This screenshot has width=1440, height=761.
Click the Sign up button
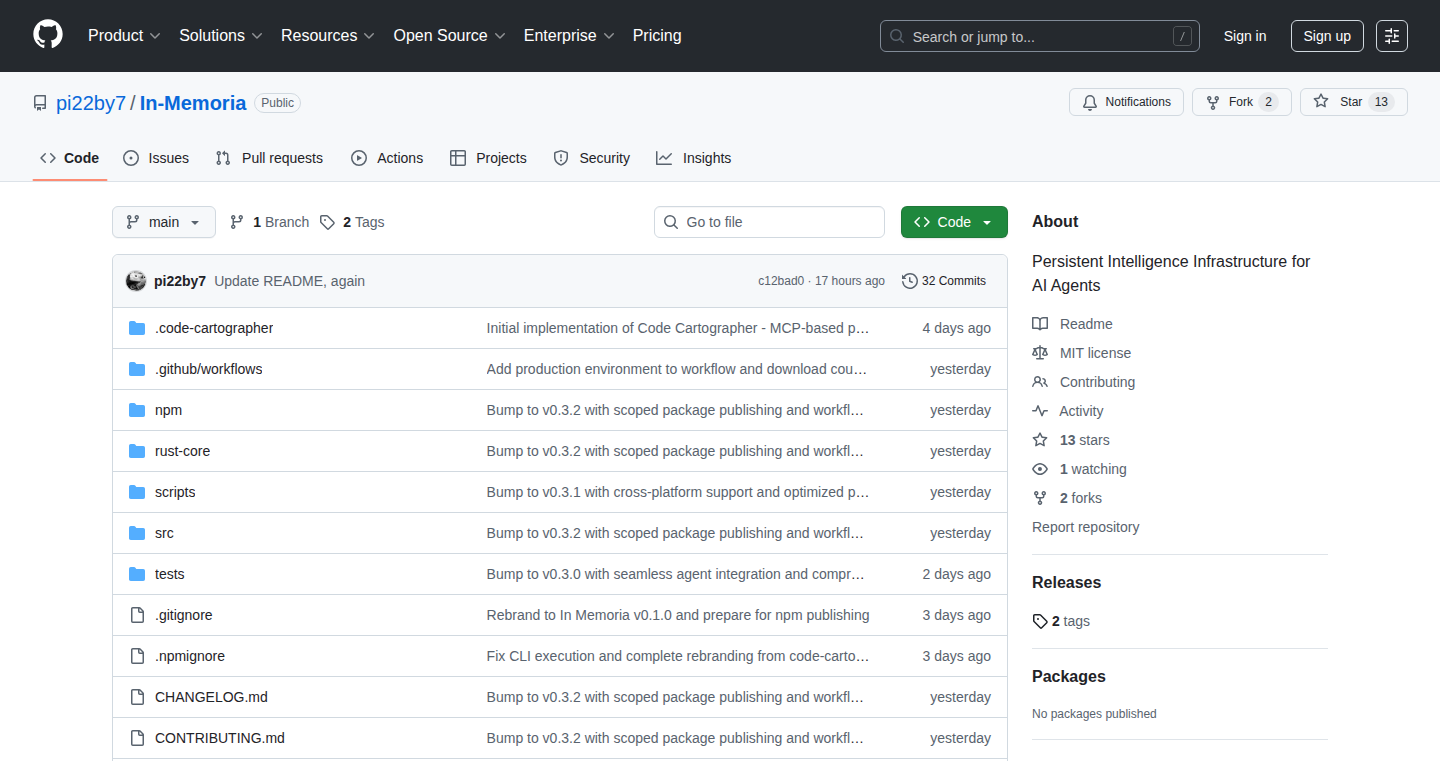pyautogui.click(x=1327, y=36)
